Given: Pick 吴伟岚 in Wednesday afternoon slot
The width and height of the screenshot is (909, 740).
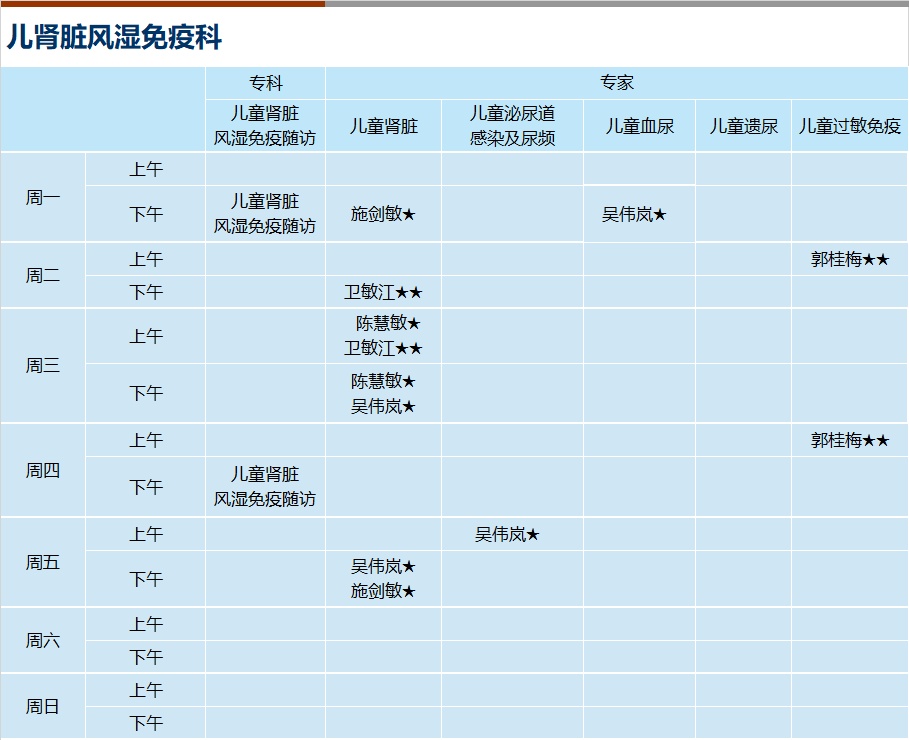Looking at the screenshot, I should coord(382,406).
